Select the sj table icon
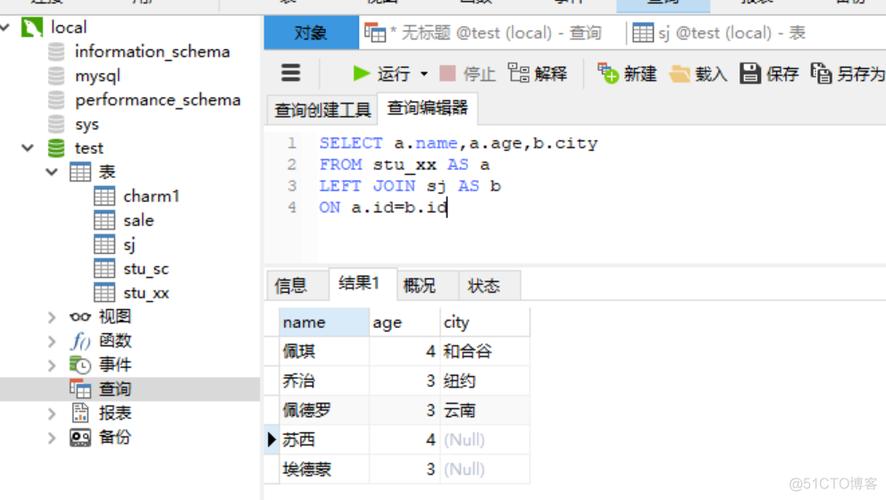 point(104,245)
